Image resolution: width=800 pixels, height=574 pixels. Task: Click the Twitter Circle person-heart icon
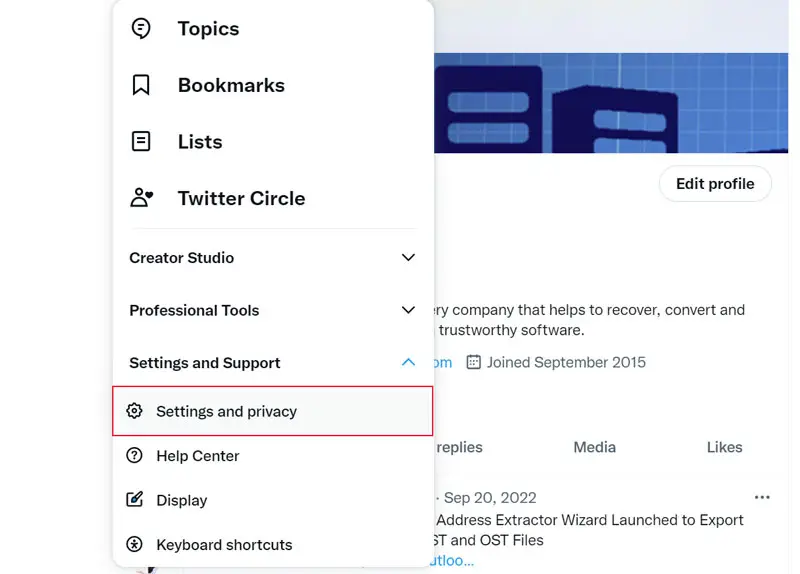tap(142, 197)
